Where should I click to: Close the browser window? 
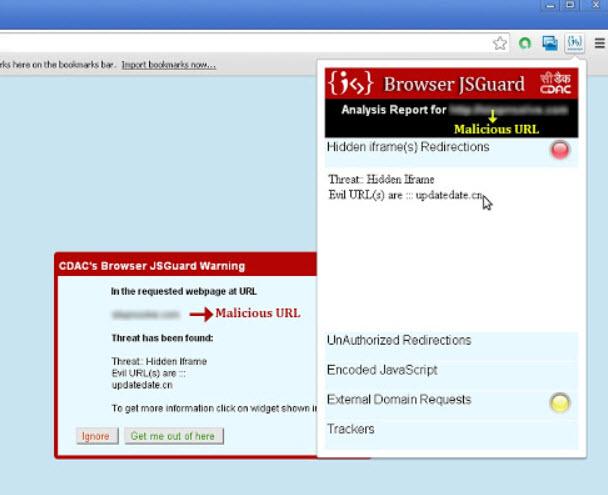[596, 5]
